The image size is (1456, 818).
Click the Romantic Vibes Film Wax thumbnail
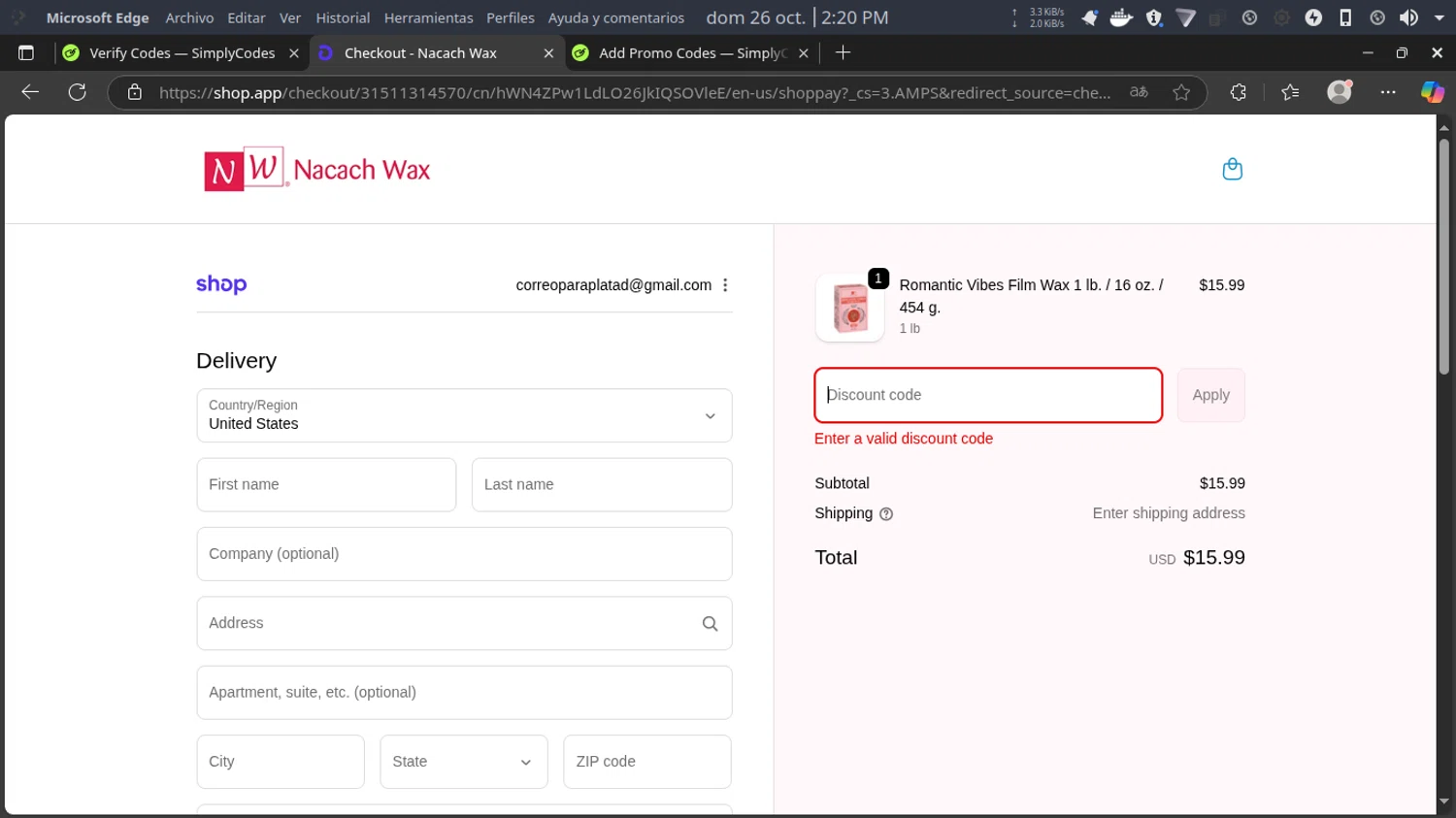pyautogui.click(x=850, y=308)
